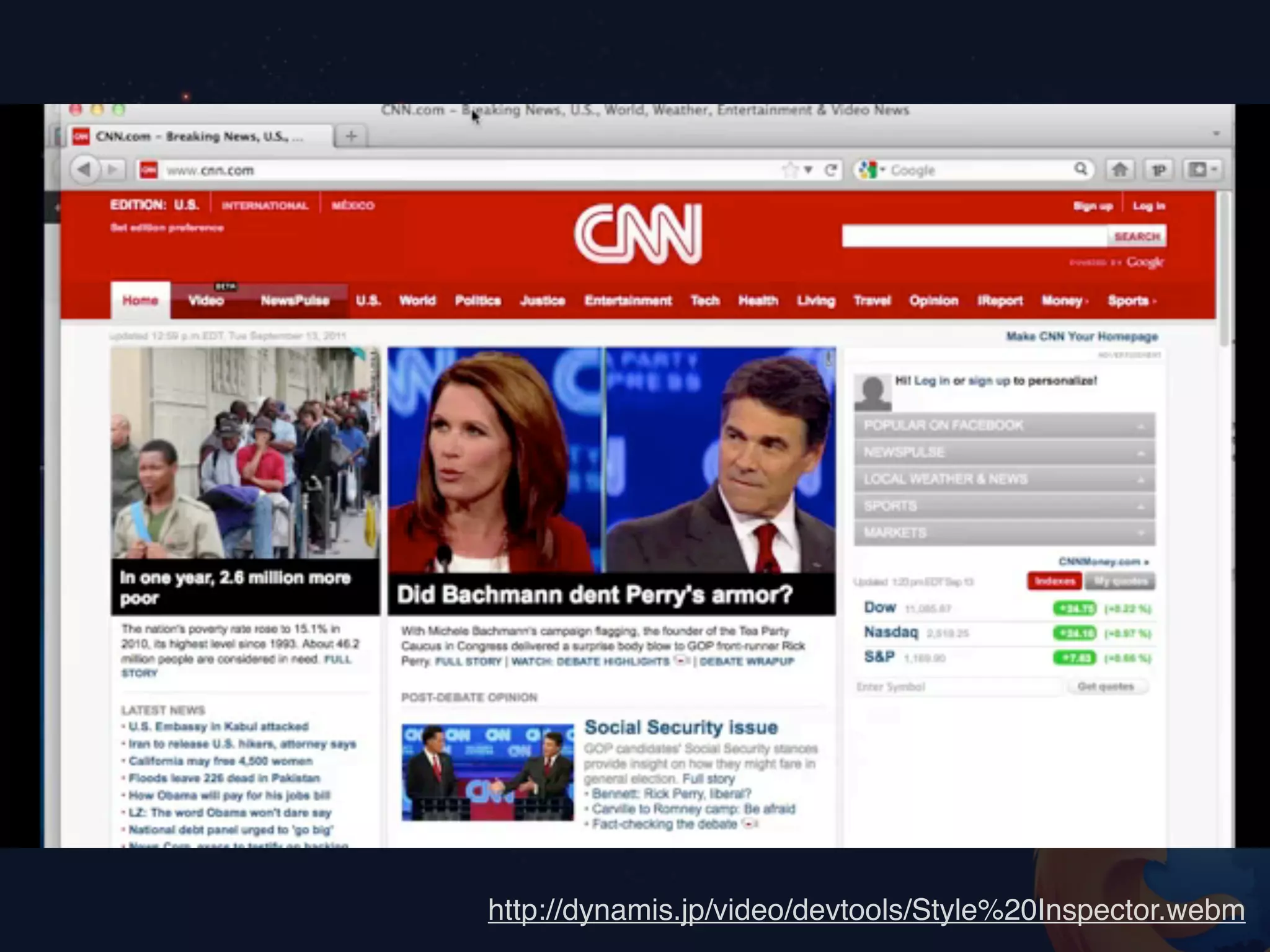Open the World section
The width and height of the screenshot is (1270, 952).
417,301
